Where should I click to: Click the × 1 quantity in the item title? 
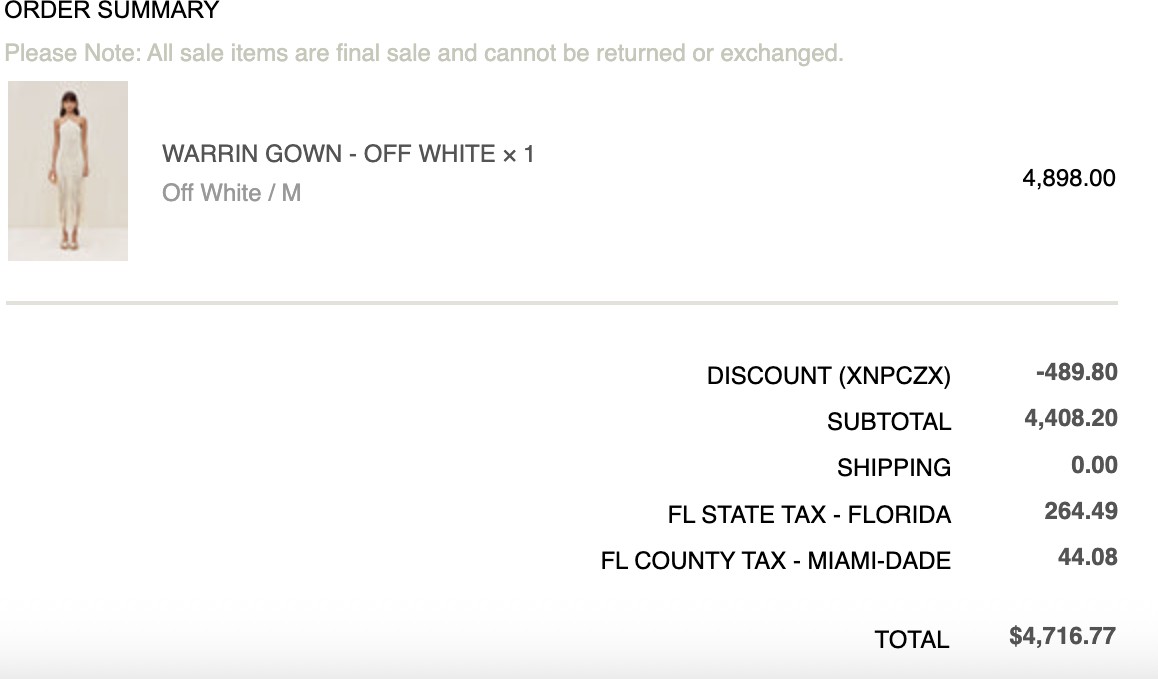point(518,154)
